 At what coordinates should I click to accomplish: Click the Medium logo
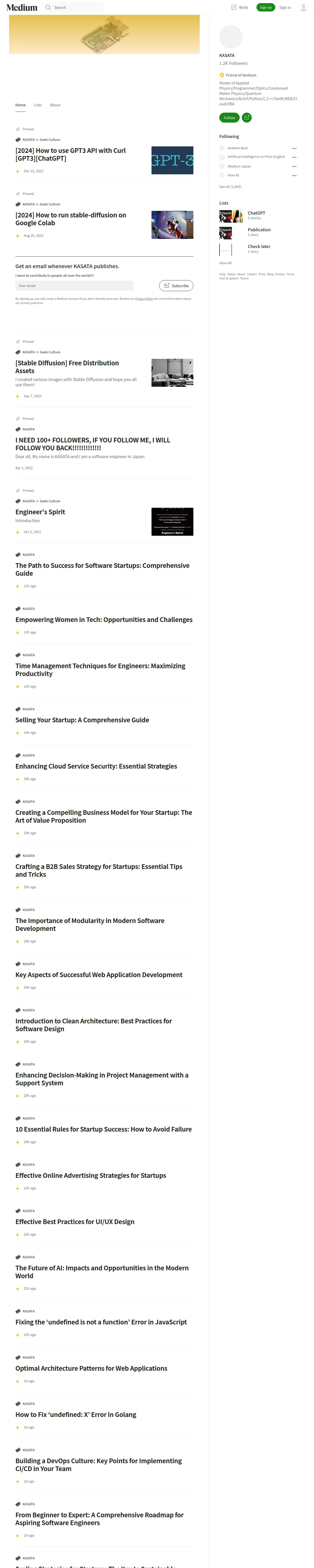click(22, 7)
